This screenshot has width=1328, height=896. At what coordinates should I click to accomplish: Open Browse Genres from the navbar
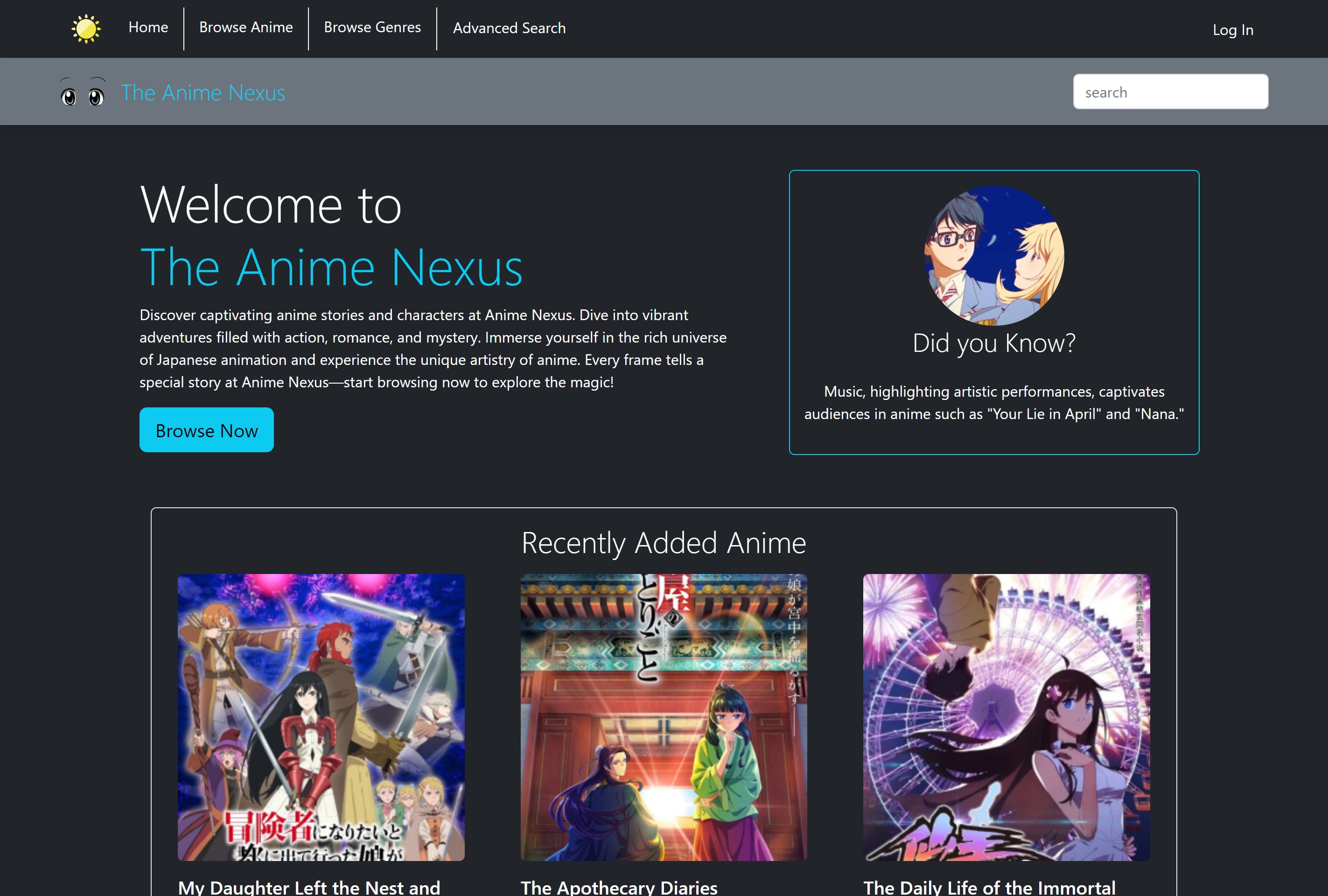coord(372,28)
